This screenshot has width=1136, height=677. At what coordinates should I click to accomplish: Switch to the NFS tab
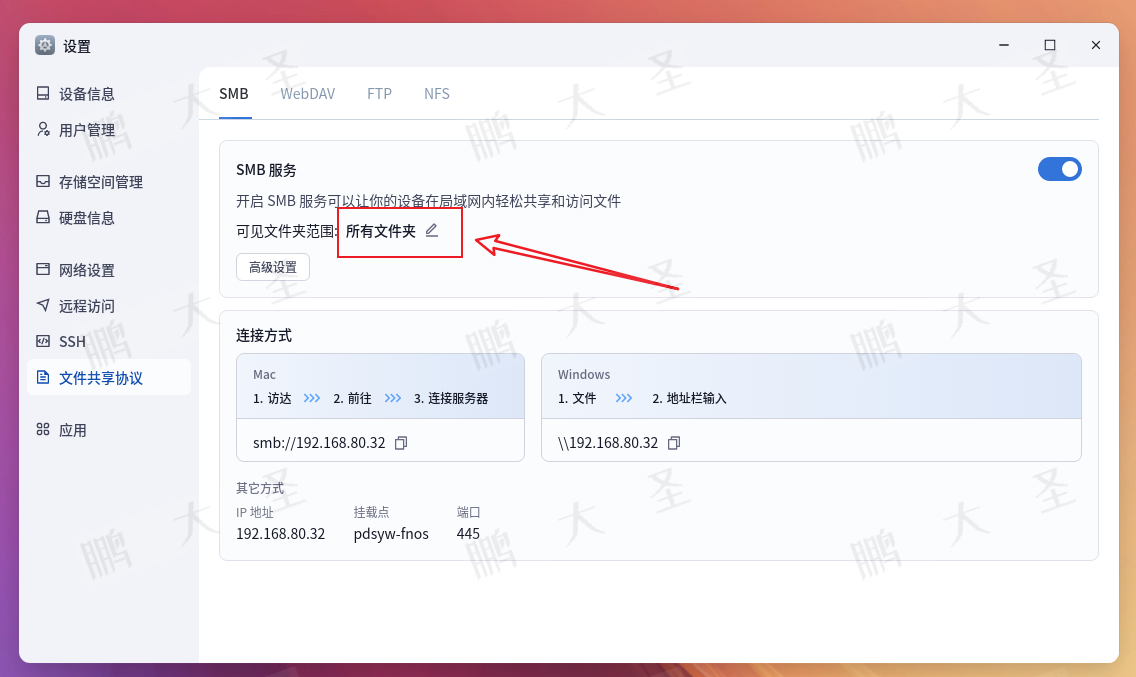click(x=437, y=94)
